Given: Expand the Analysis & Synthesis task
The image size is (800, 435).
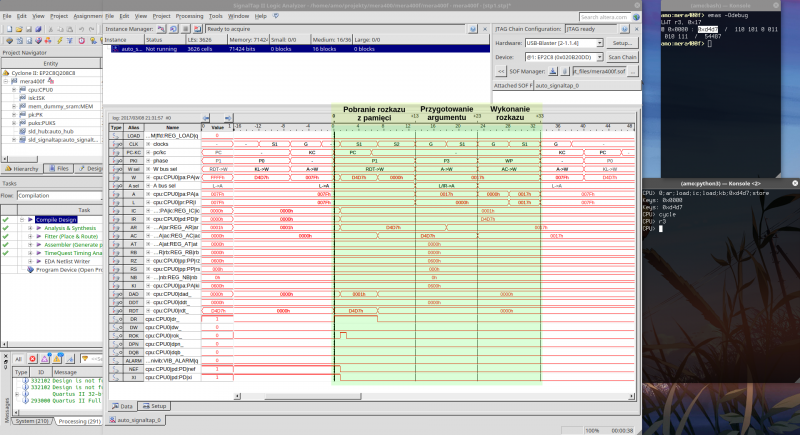Looking at the screenshot, I should tap(29, 228).
